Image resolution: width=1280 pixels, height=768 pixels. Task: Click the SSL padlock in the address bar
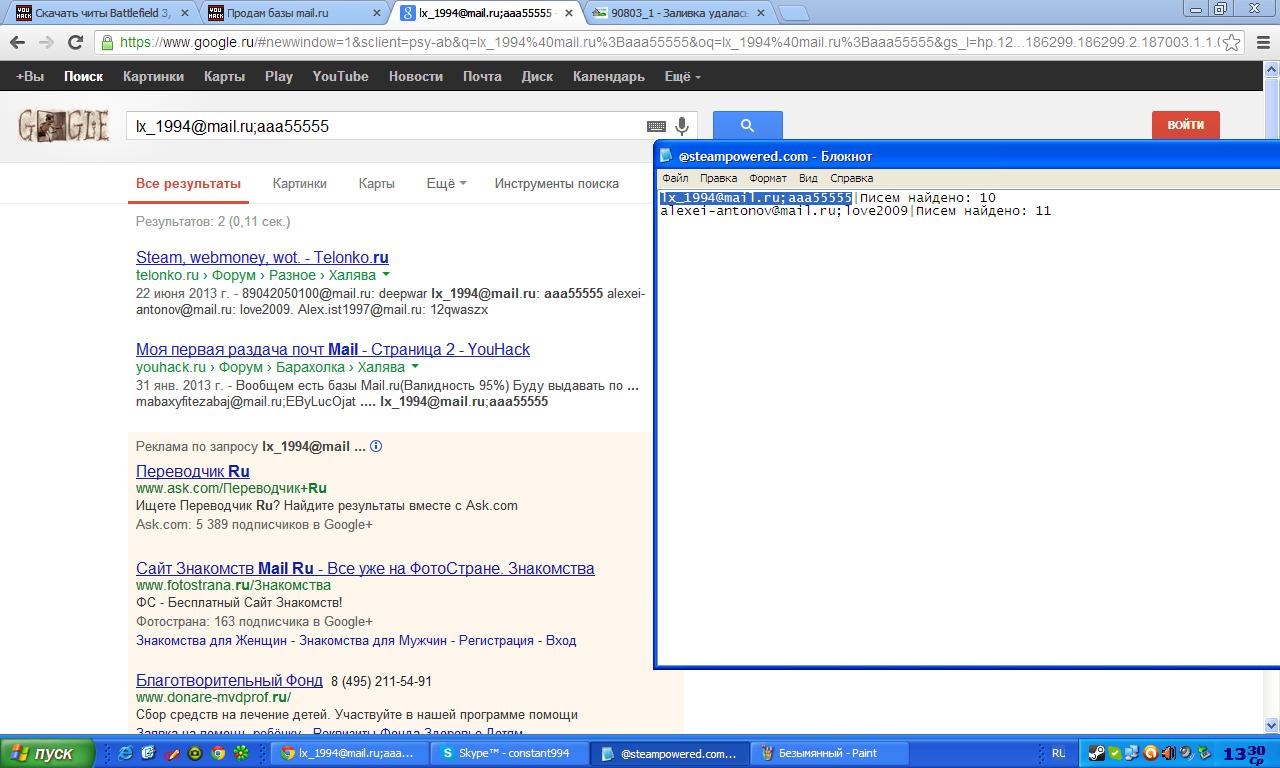tap(107, 43)
